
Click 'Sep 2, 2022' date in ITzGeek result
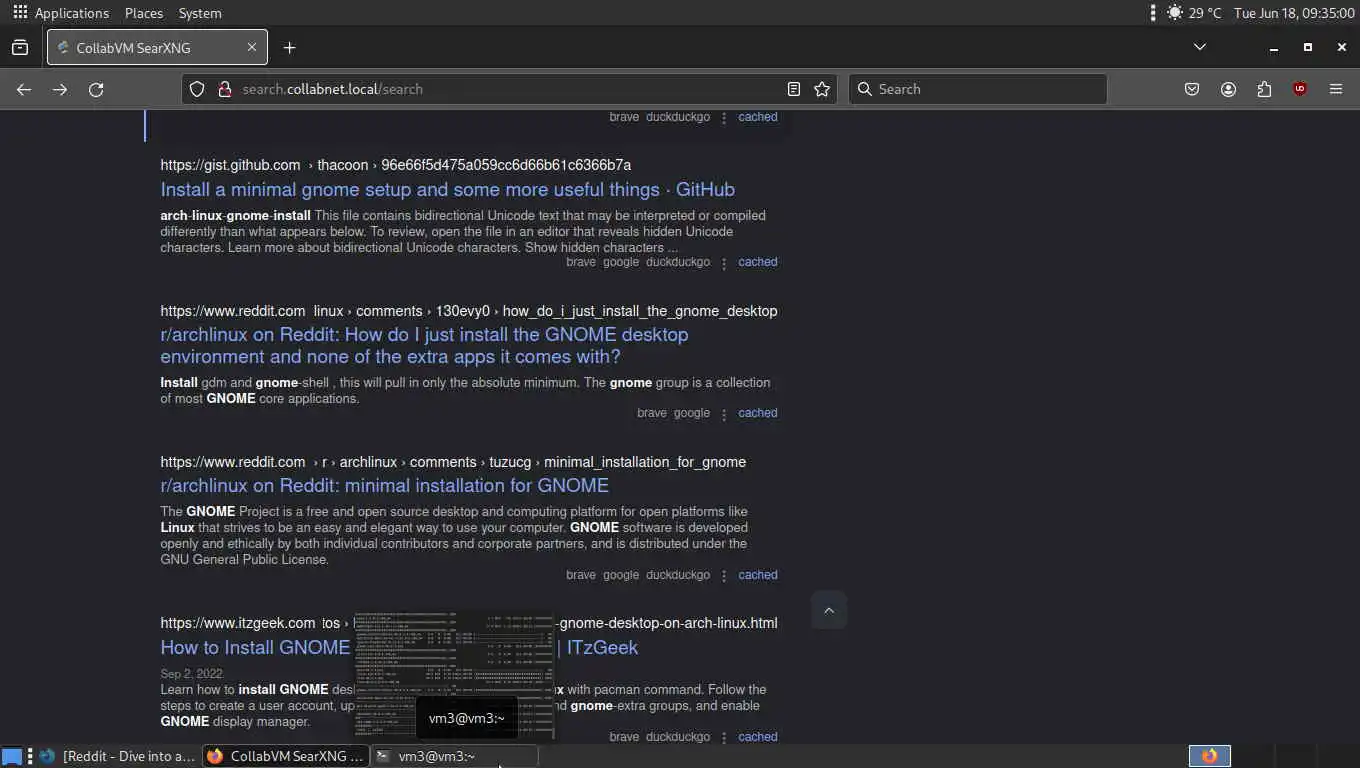(191, 674)
